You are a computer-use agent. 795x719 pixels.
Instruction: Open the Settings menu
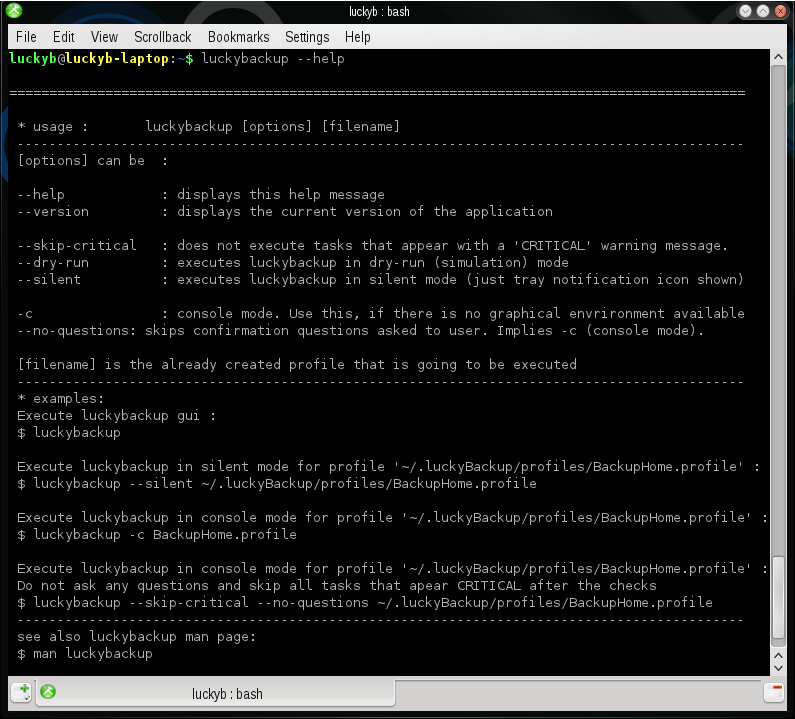tap(307, 37)
